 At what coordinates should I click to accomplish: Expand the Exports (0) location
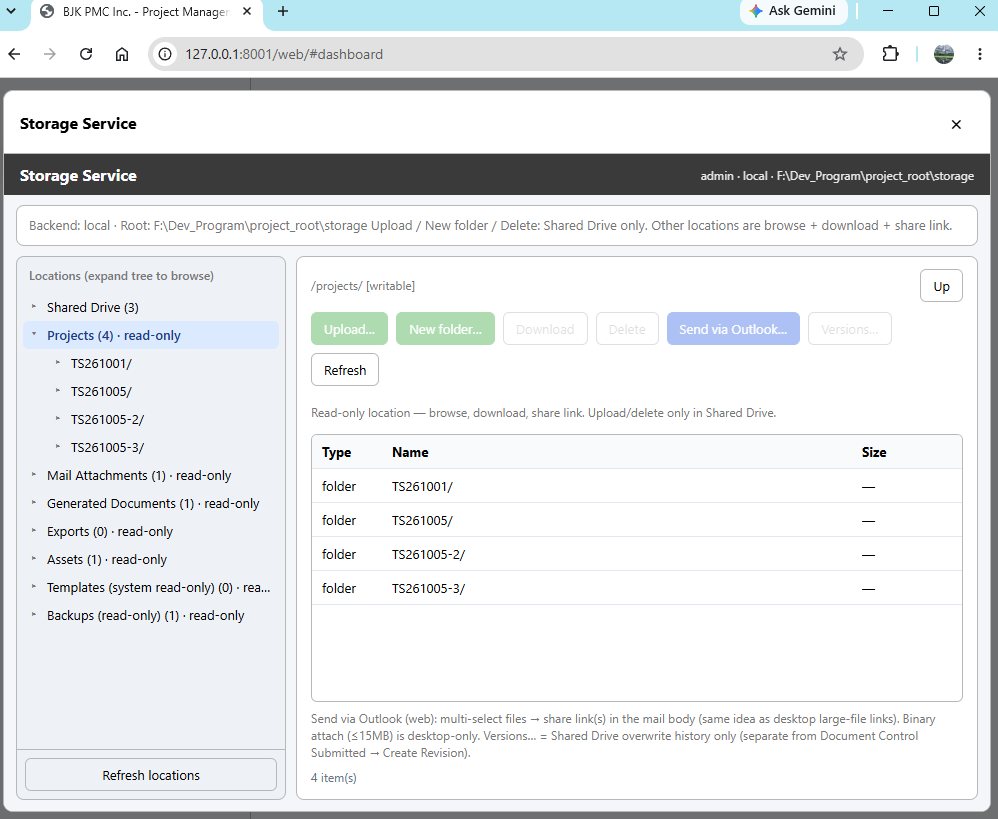pyautogui.click(x=34, y=531)
